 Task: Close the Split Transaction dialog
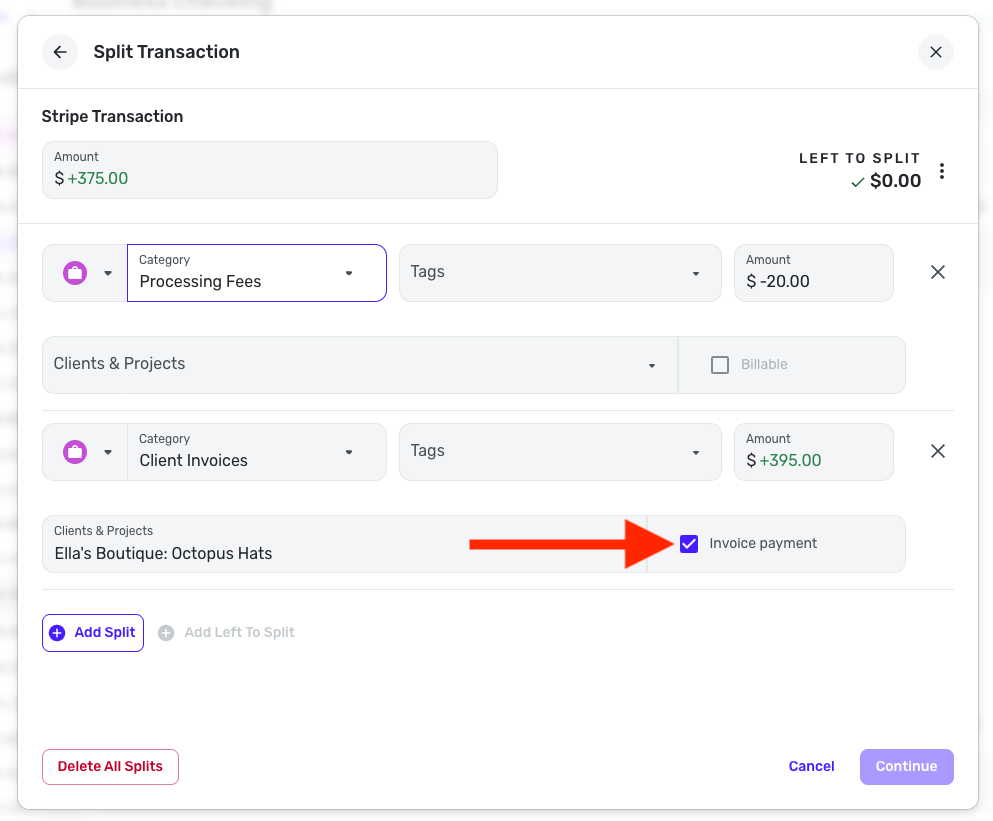click(x=935, y=52)
